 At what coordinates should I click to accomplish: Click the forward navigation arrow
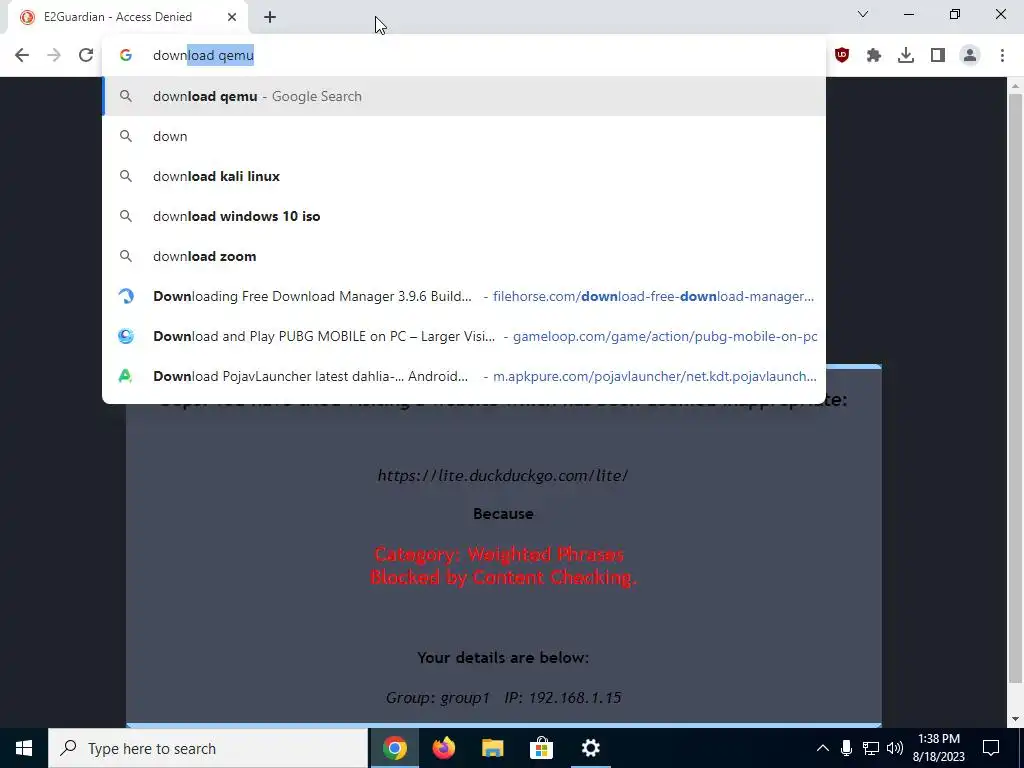[54, 55]
